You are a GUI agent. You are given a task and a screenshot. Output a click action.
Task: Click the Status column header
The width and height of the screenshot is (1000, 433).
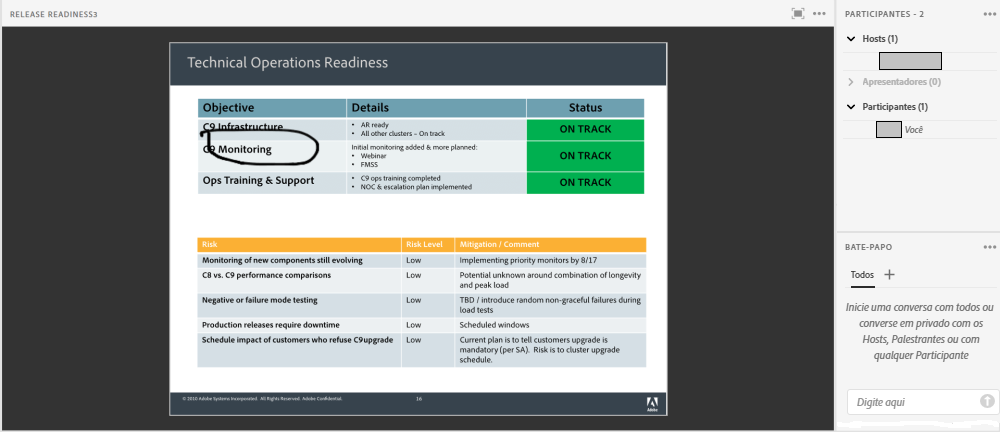(585, 108)
